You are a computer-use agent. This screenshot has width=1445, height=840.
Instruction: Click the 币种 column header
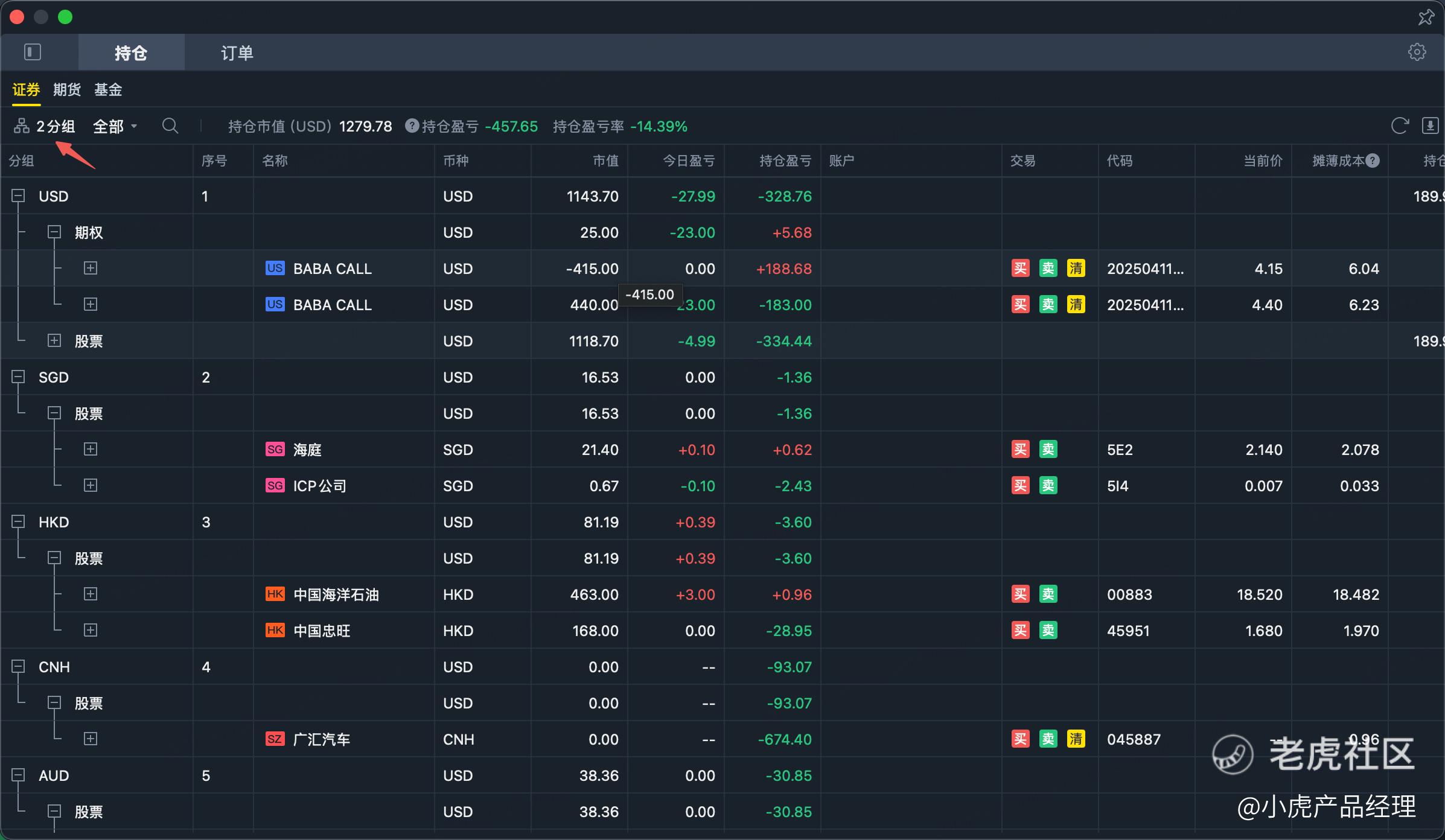[x=456, y=161]
